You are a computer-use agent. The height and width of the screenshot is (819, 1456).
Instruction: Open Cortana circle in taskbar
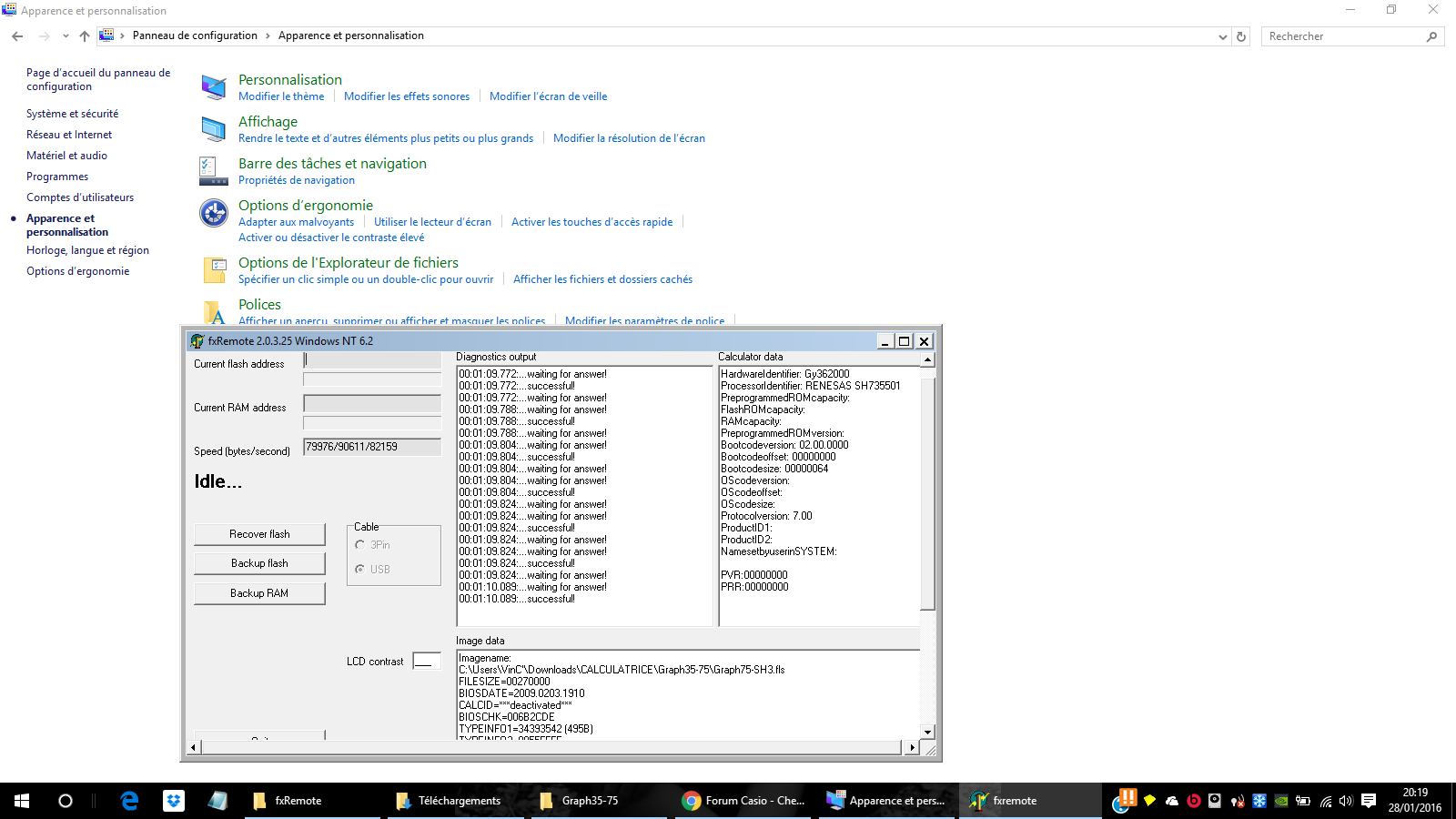click(66, 801)
